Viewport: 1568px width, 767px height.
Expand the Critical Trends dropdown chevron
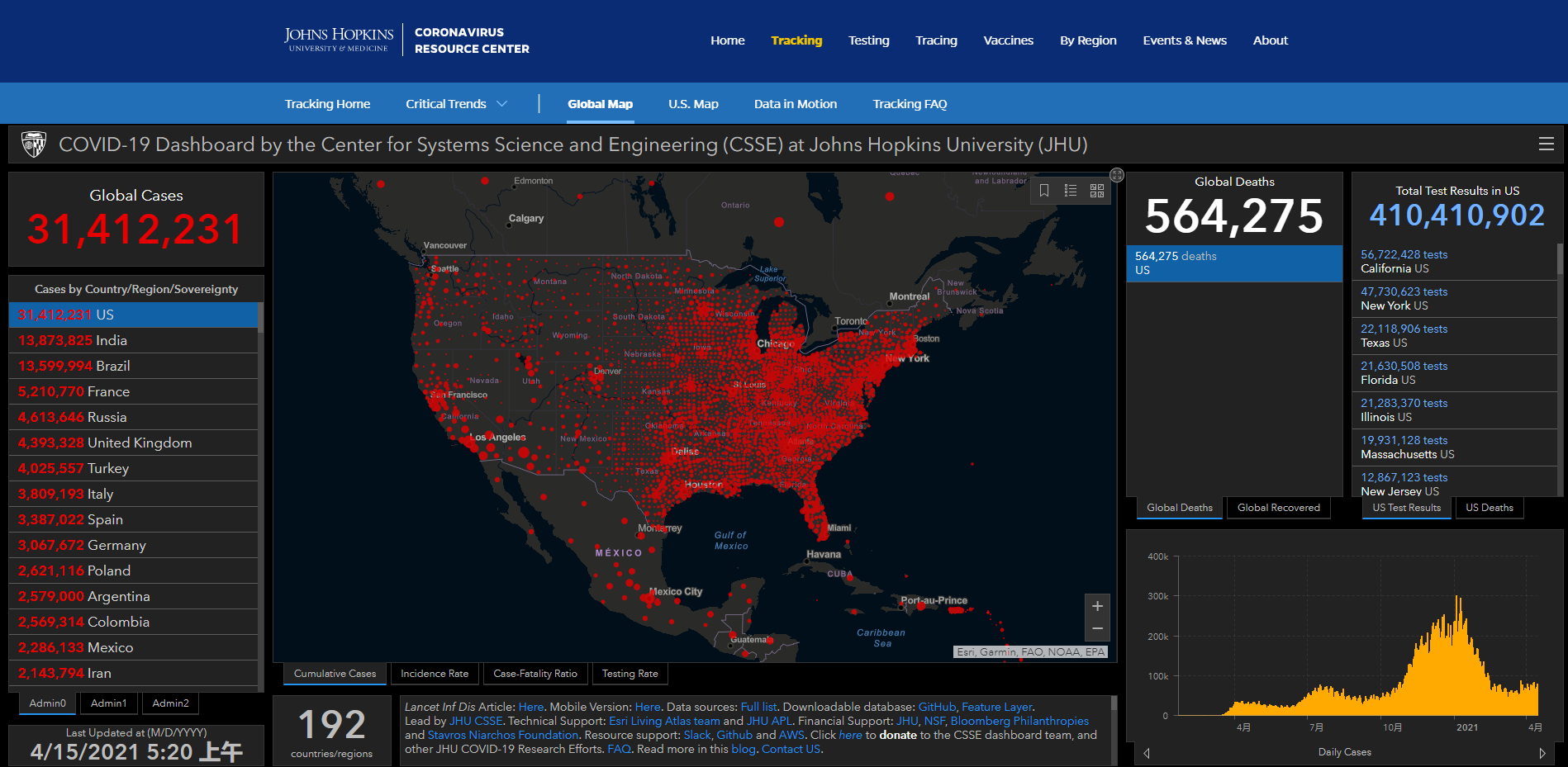point(501,104)
